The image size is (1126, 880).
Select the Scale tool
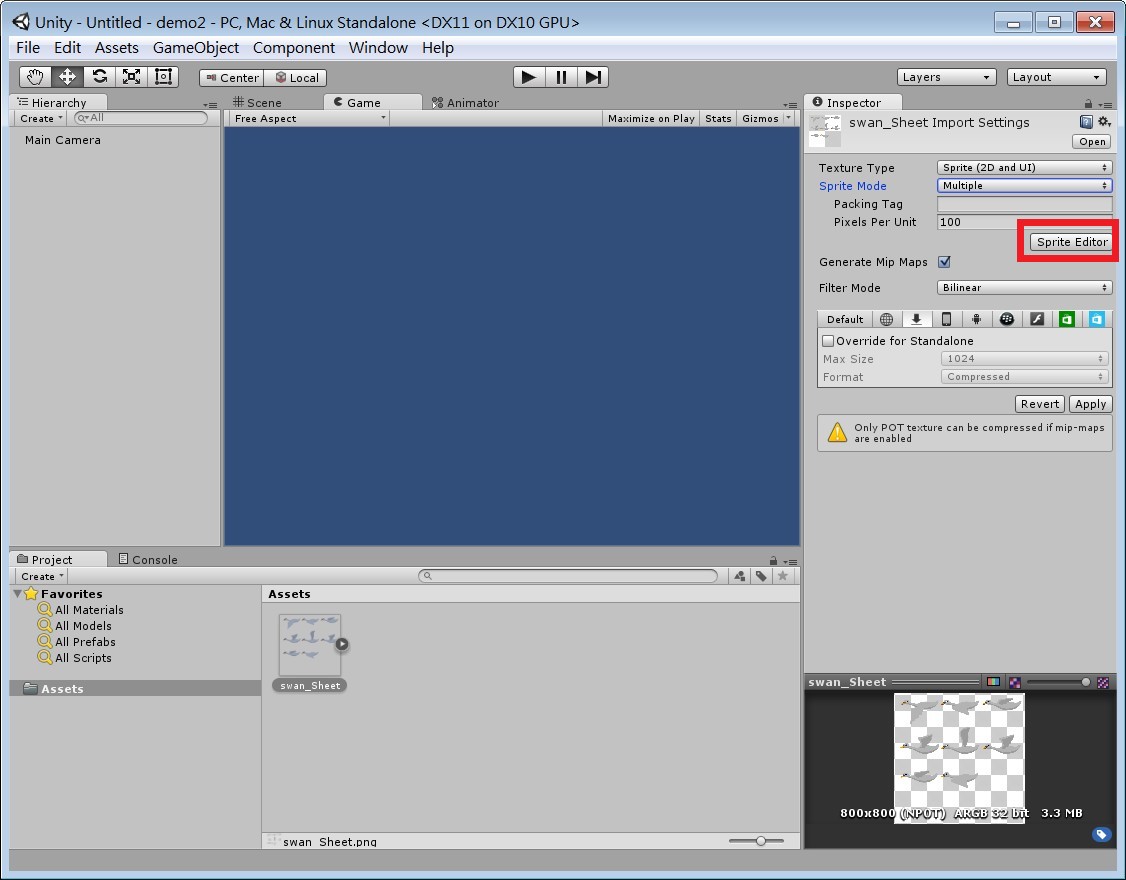pyautogui.click(x=131, y=77)
